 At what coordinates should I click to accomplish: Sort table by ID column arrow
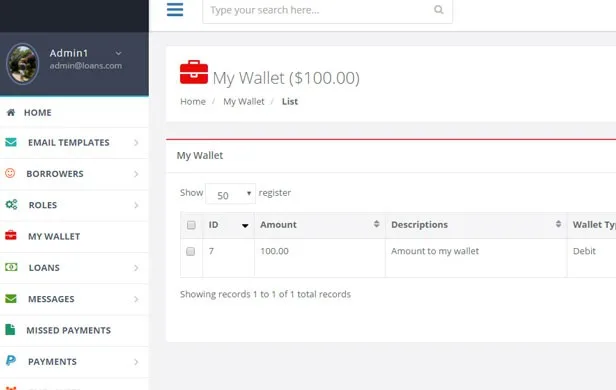pyautogui.click(x=245, y=225)
